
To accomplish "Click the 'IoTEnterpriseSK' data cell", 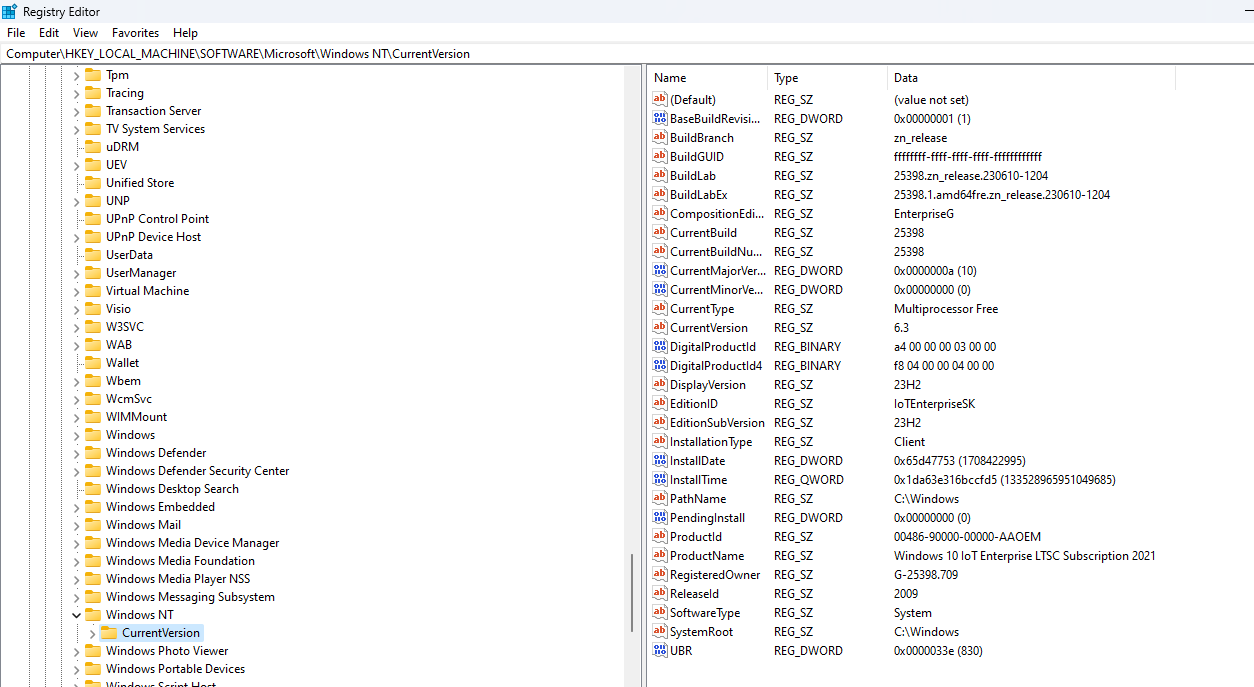I will (934, 404).
